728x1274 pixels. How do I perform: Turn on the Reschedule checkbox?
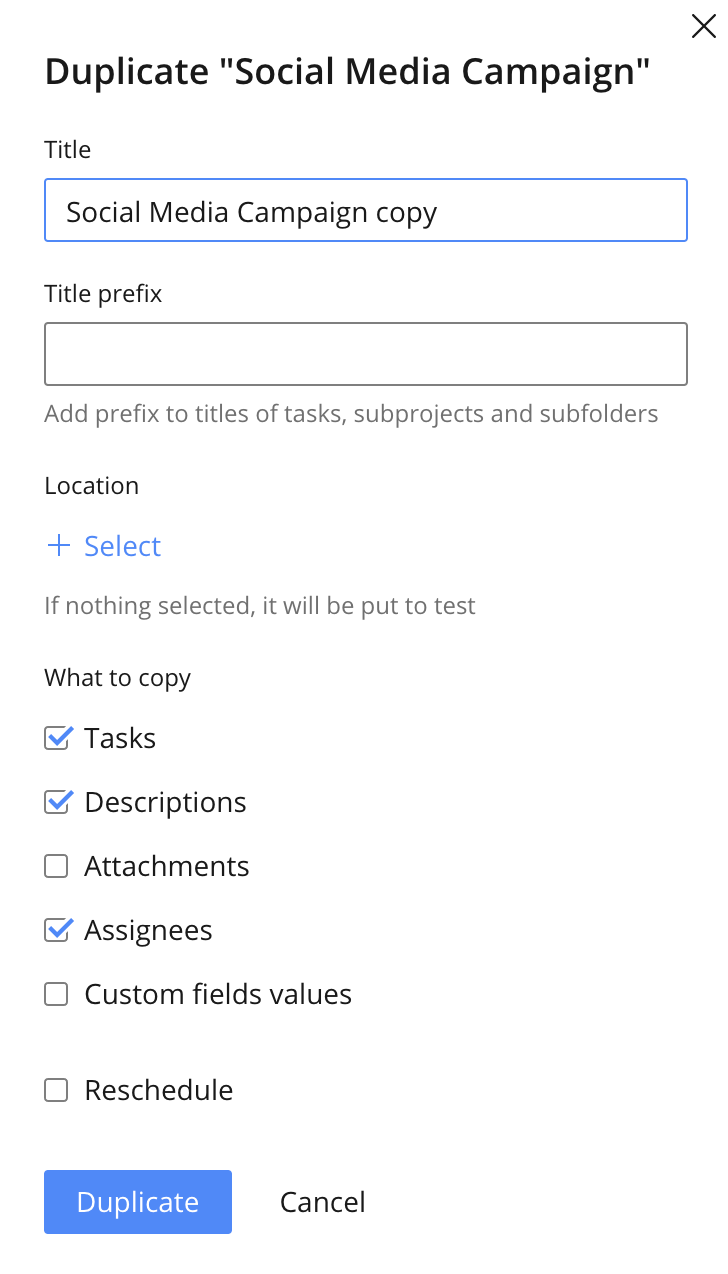point(57,1090)
